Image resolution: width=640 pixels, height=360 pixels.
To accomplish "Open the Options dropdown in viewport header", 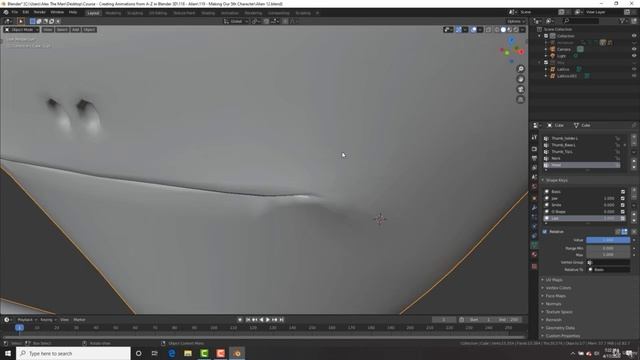I will click(516, 21).
